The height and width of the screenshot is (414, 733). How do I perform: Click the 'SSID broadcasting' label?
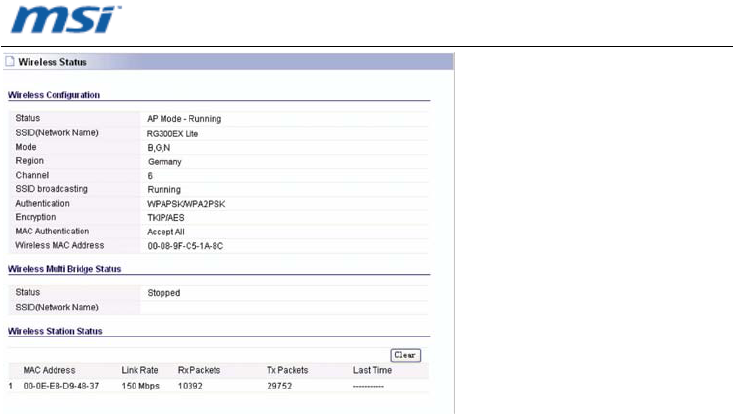click(51, 189)
